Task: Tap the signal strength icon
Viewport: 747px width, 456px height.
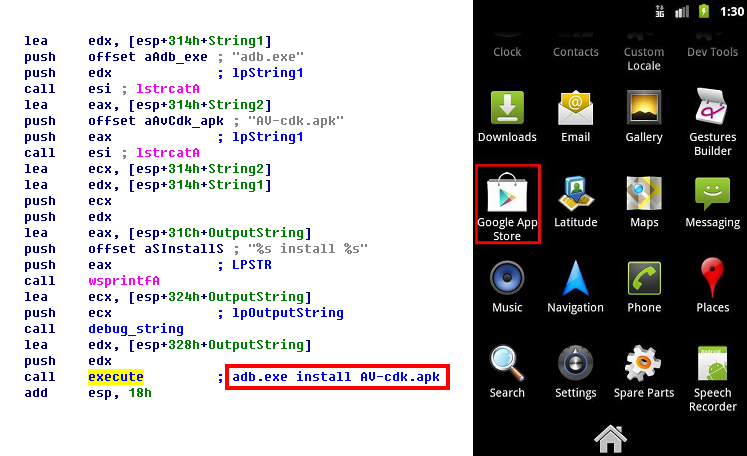Action: click(x=682, y=11)
